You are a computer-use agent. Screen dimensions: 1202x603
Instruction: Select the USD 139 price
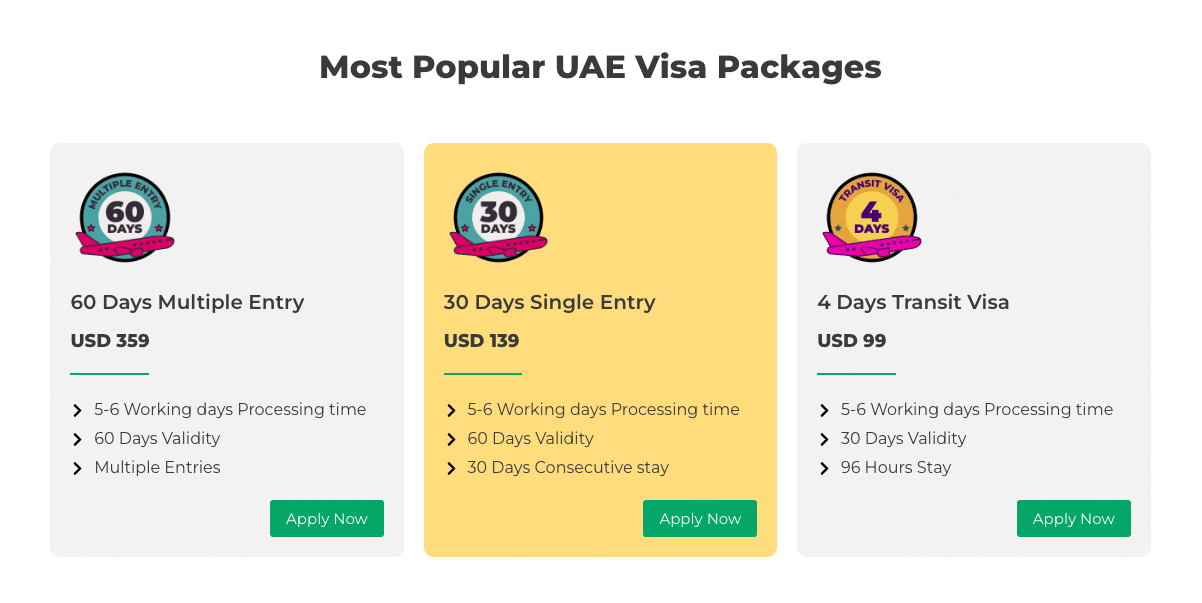481,341
